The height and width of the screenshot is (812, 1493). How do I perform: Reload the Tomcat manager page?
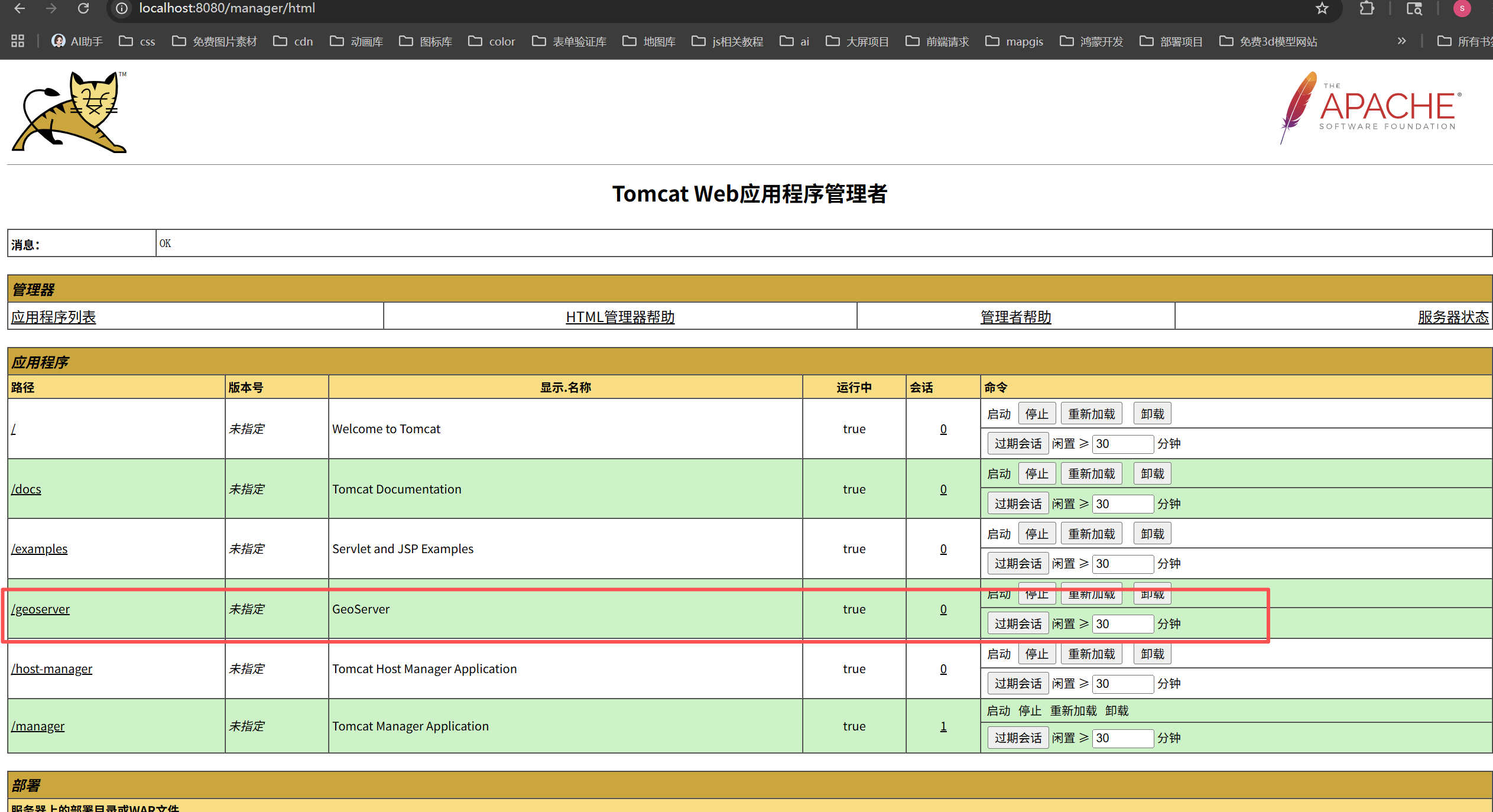[x=83, y=8]
